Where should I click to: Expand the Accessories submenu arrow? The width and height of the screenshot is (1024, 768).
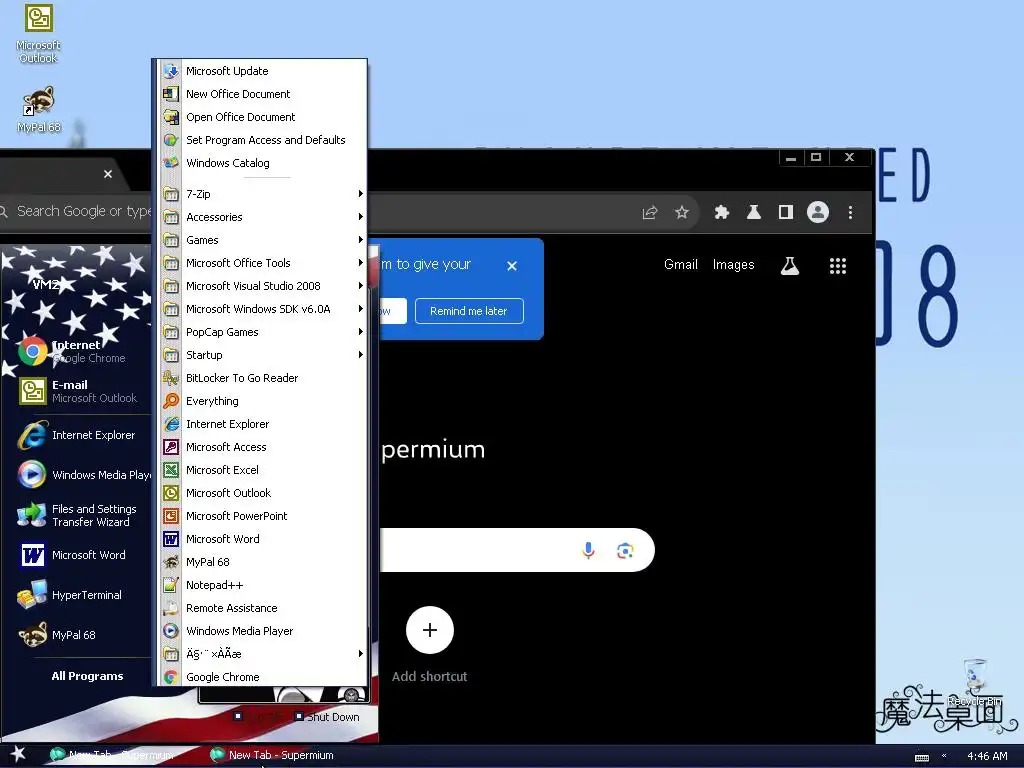pyautogui.click(x=360, y=216)
